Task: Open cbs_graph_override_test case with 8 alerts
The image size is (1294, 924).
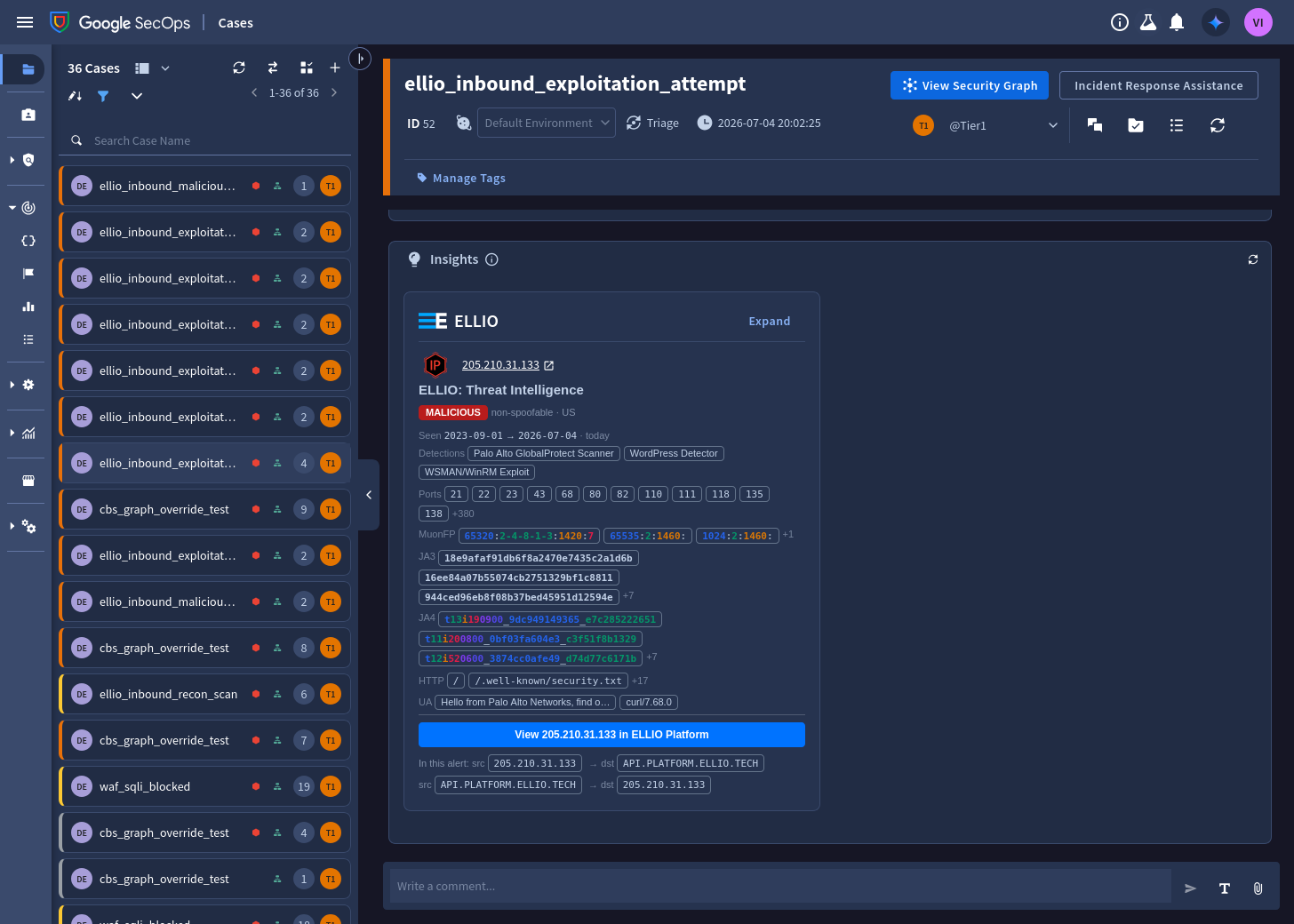Action: tap(205, 648)
